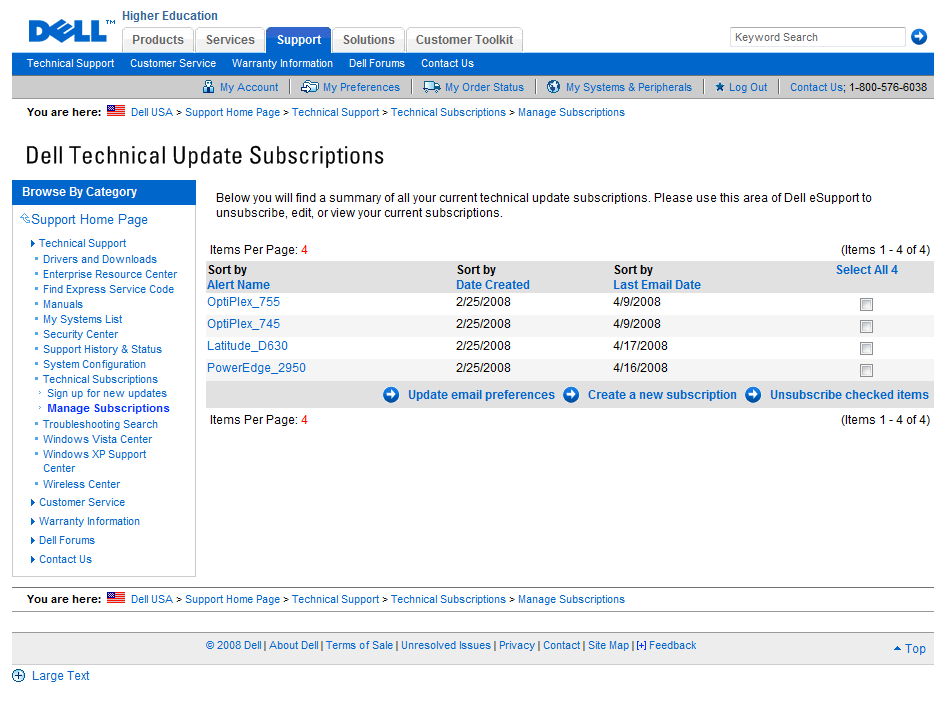Collapse the Technical Support sidebar section
This screenshot has height=701, width=947.
click(x=33, y=243)
